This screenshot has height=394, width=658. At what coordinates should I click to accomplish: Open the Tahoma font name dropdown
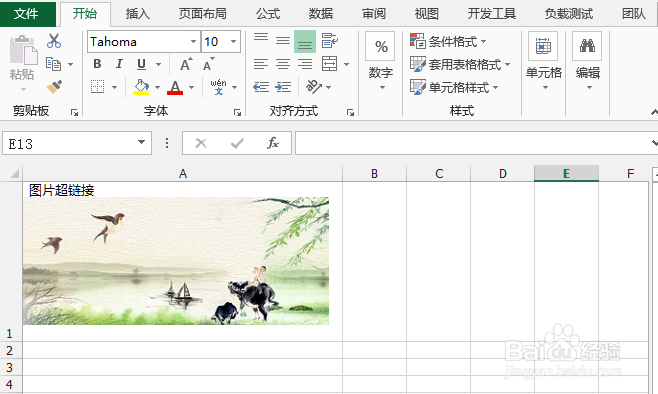(193, 42)
